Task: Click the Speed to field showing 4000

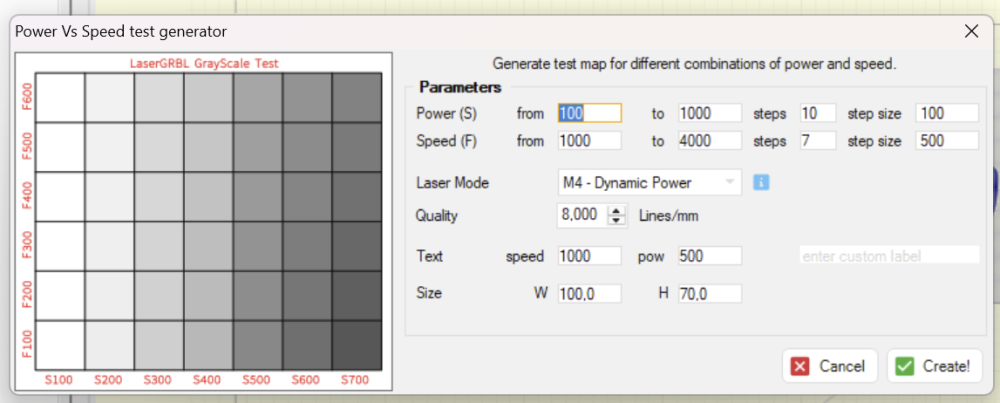Action: [710, 141]
